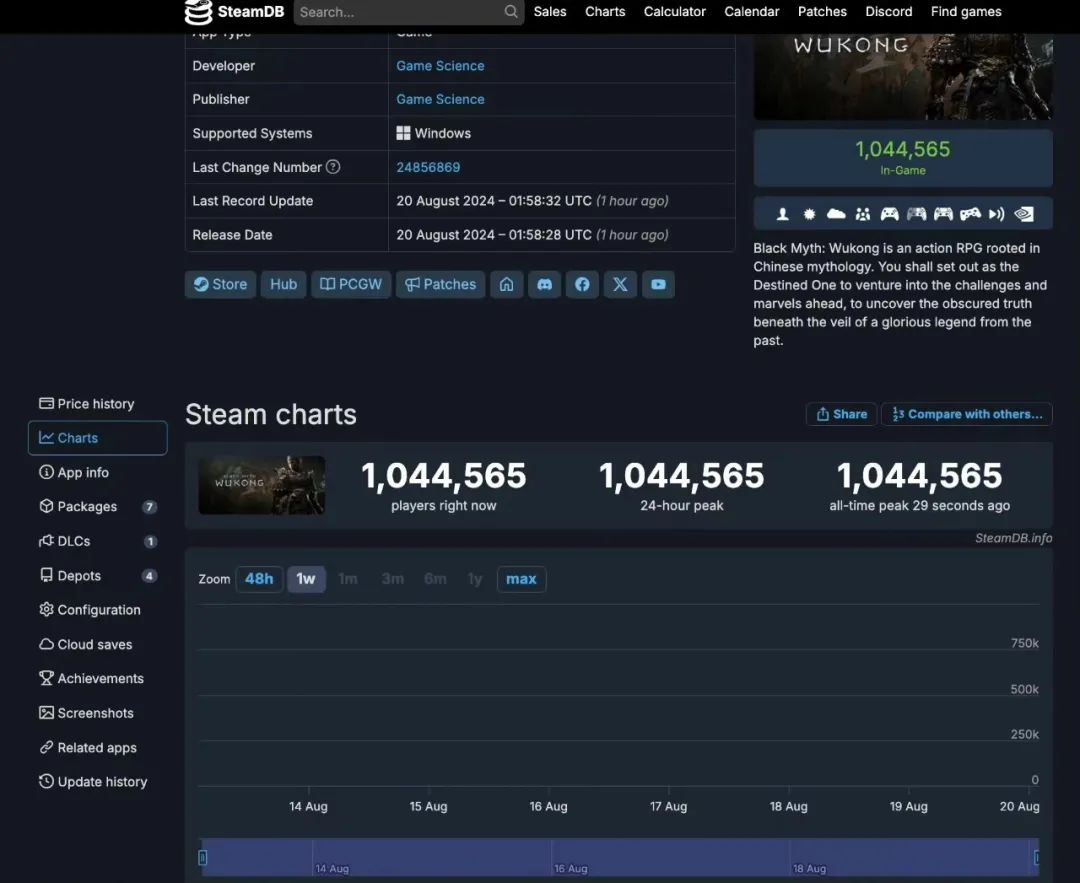Click the search magnifier icon

pos(511,12)
